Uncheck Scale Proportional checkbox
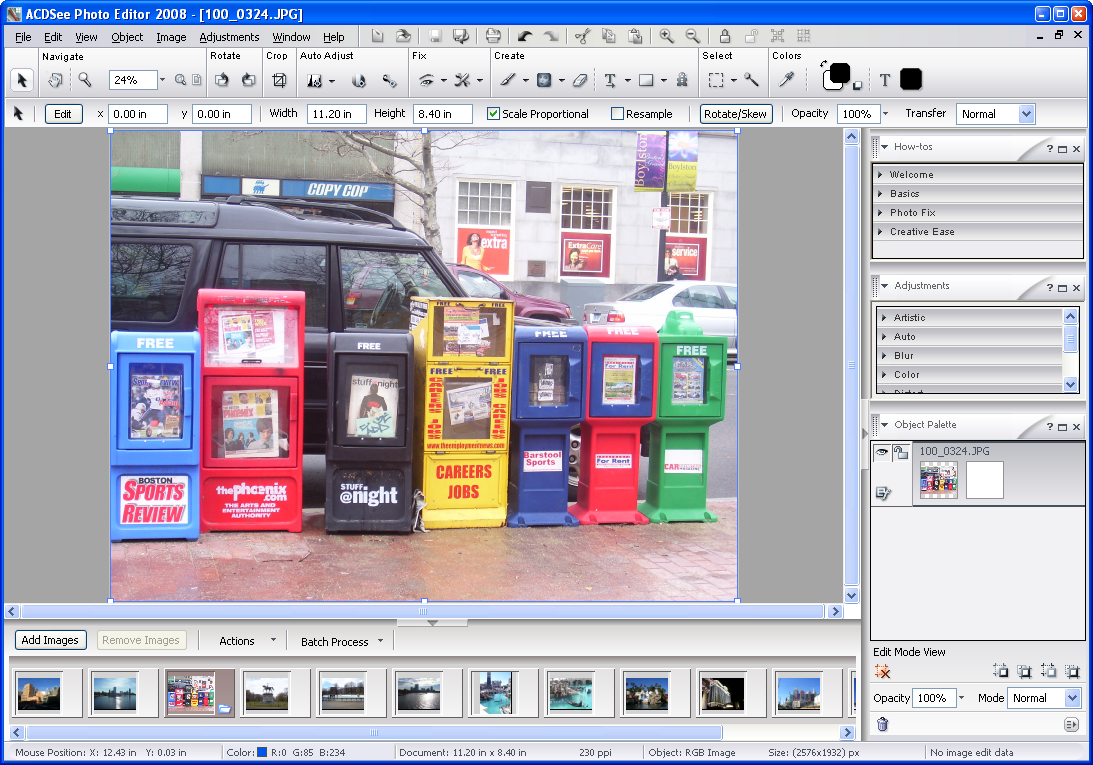This screenshot has width=1093, height=765. point(493,114)
